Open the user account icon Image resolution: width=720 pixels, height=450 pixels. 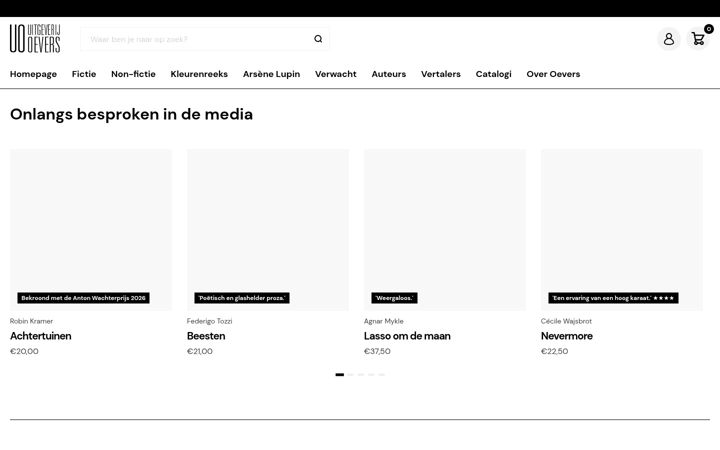pos(669,39)
